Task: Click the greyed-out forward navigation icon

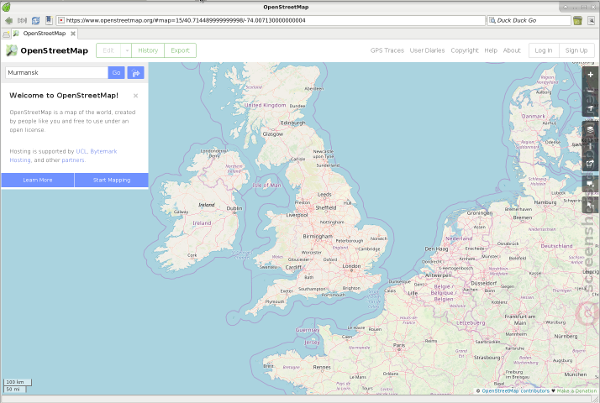Action: pos(22,20)
